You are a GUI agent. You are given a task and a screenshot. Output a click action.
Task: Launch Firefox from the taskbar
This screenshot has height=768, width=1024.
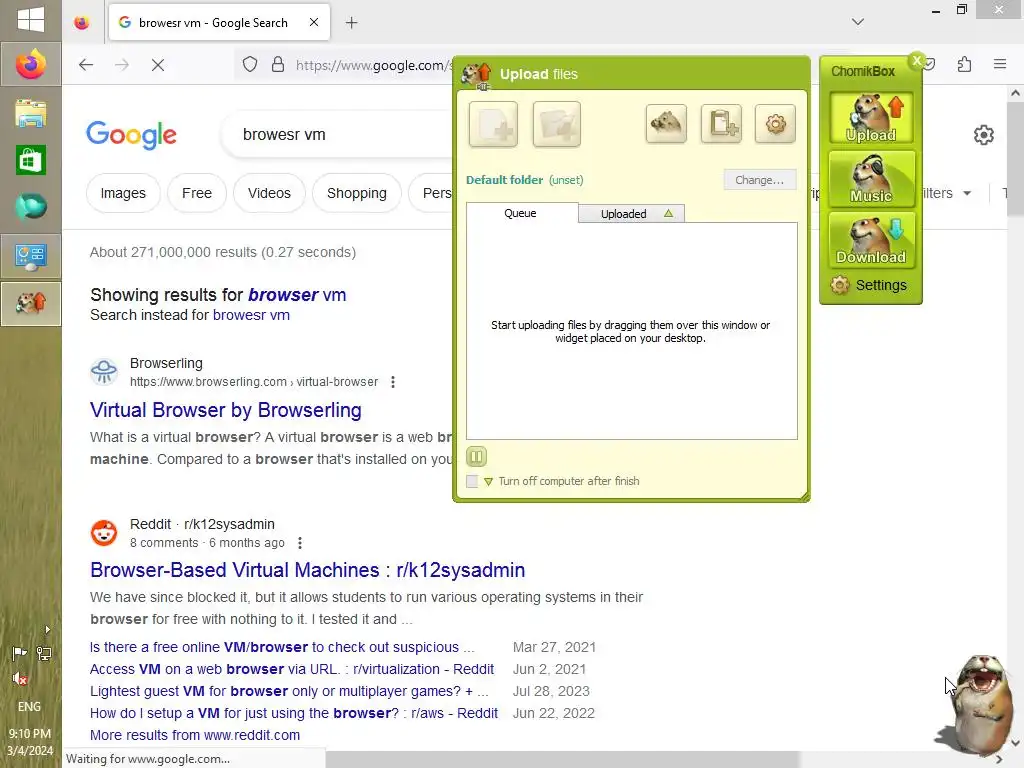[x=31, y=64]
